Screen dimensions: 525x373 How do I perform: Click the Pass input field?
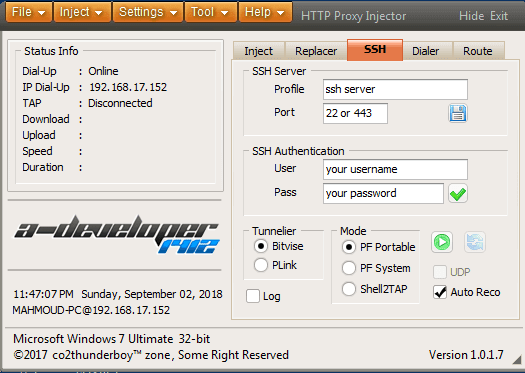(x=383, y=194)
